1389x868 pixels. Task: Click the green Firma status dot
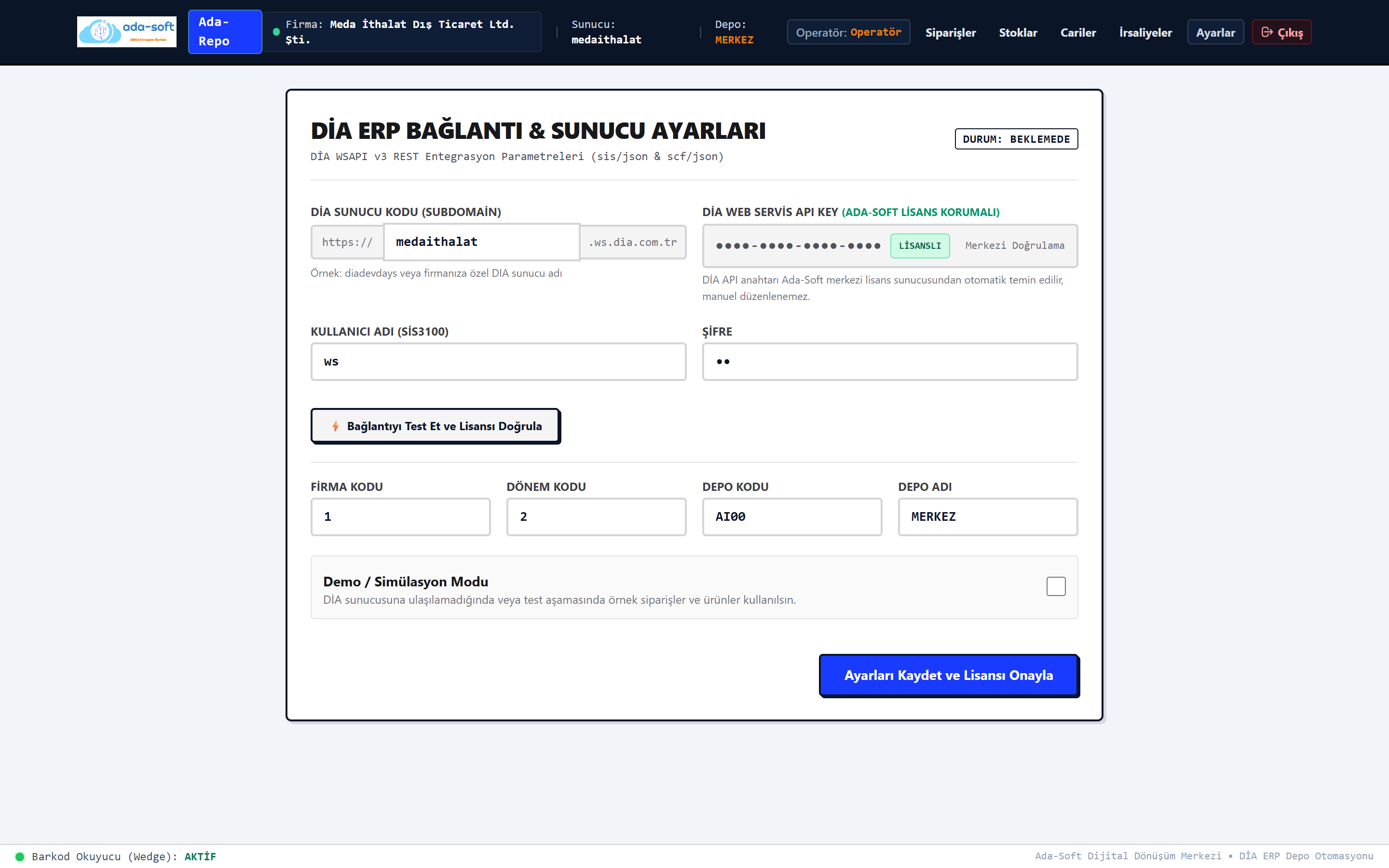point(276,31)
